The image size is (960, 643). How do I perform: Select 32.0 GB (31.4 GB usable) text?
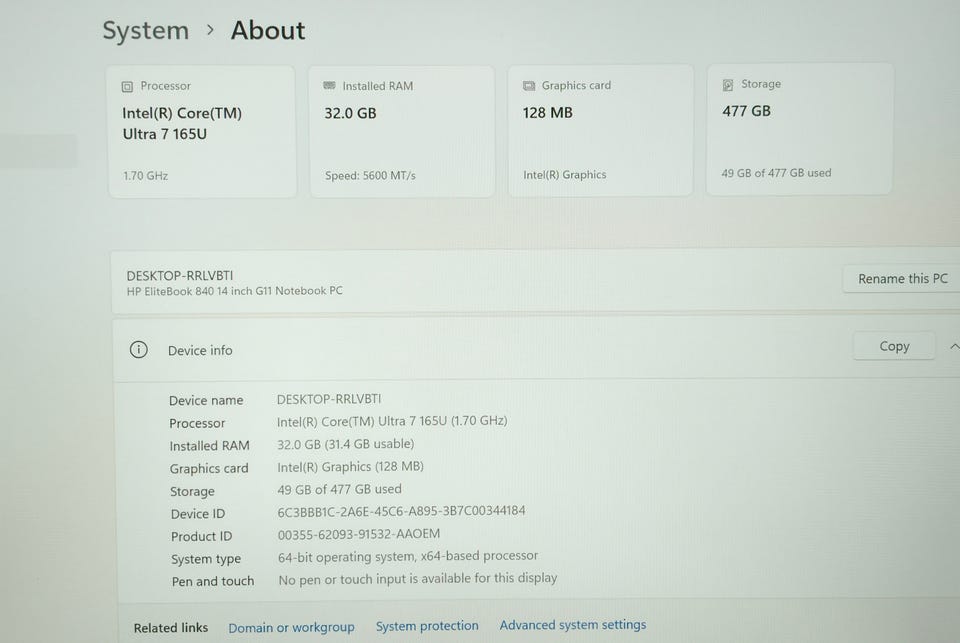(x=345, y=444)
